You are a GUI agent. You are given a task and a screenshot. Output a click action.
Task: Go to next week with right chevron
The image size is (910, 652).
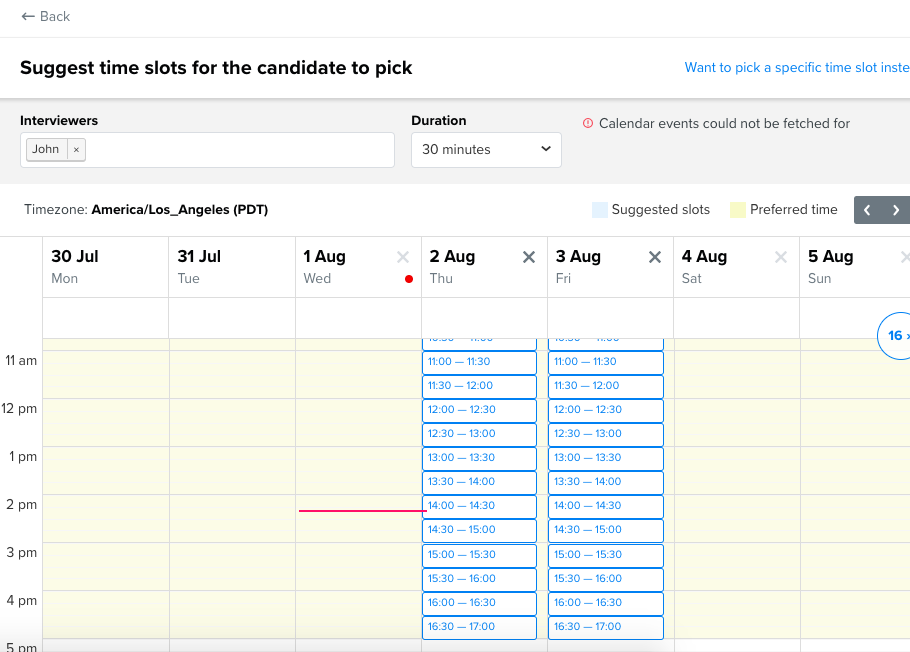(896, 210)
